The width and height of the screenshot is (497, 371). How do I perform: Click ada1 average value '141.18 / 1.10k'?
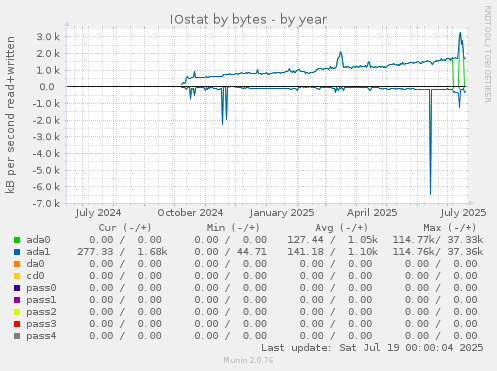(x=333, y=252)
